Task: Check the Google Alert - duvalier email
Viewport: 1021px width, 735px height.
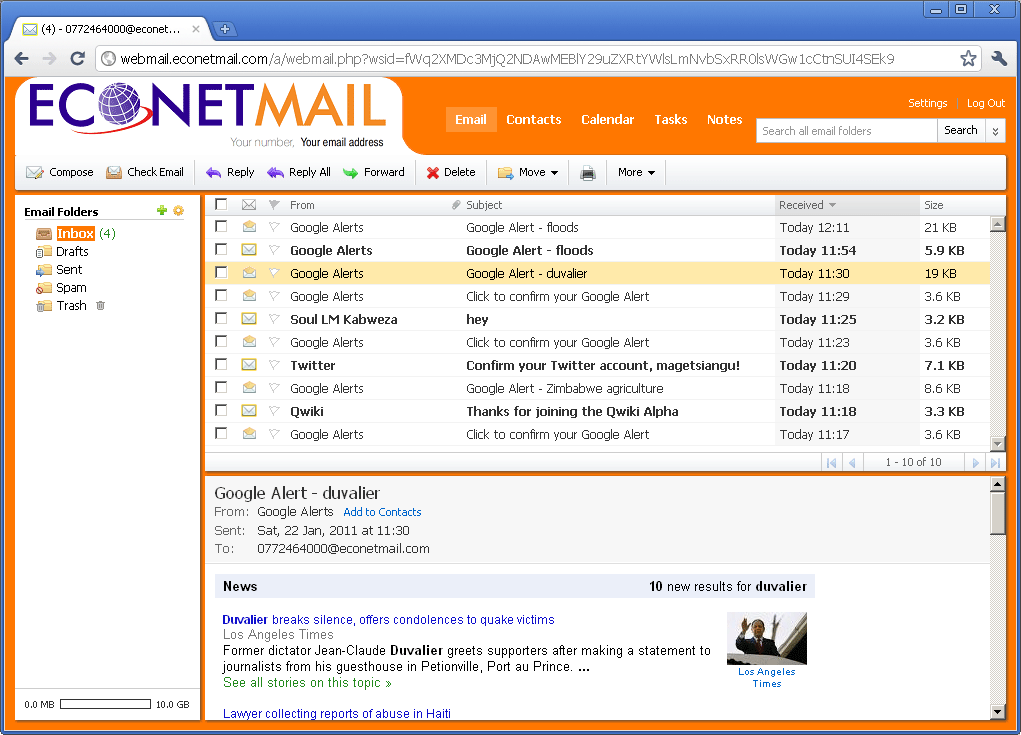Action: pos(221,272)
